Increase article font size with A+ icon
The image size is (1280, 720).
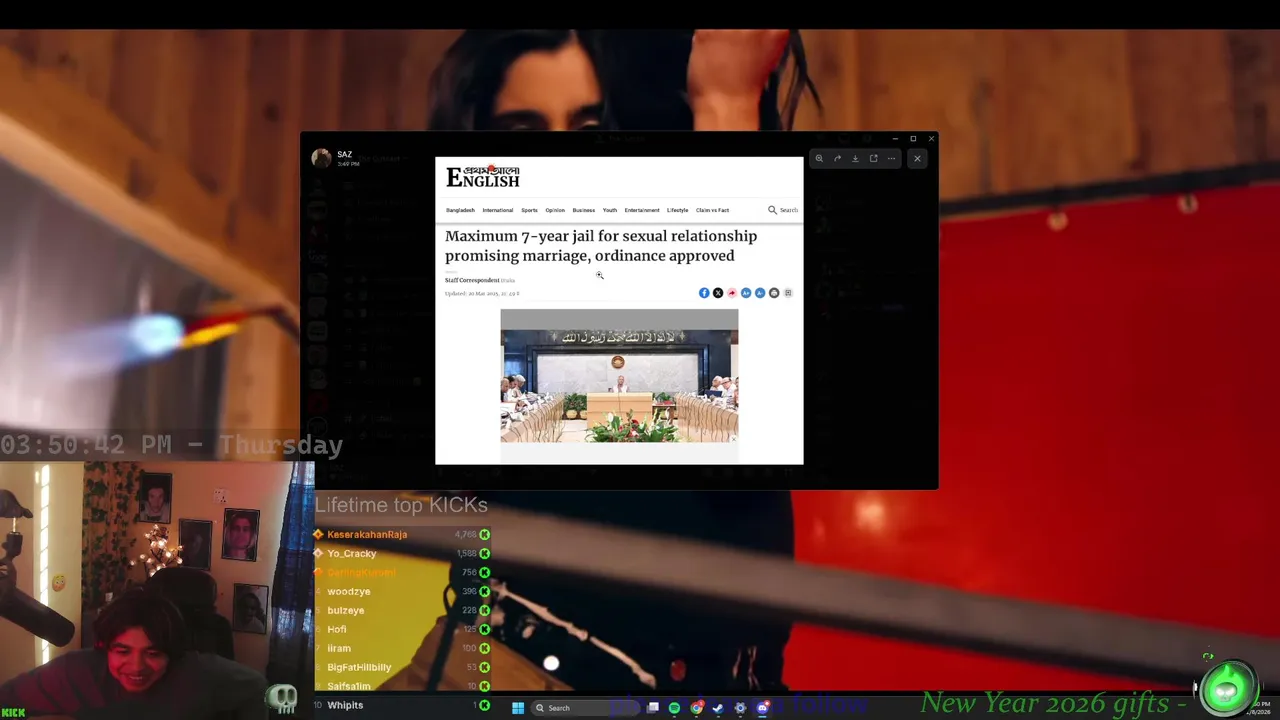746,293
